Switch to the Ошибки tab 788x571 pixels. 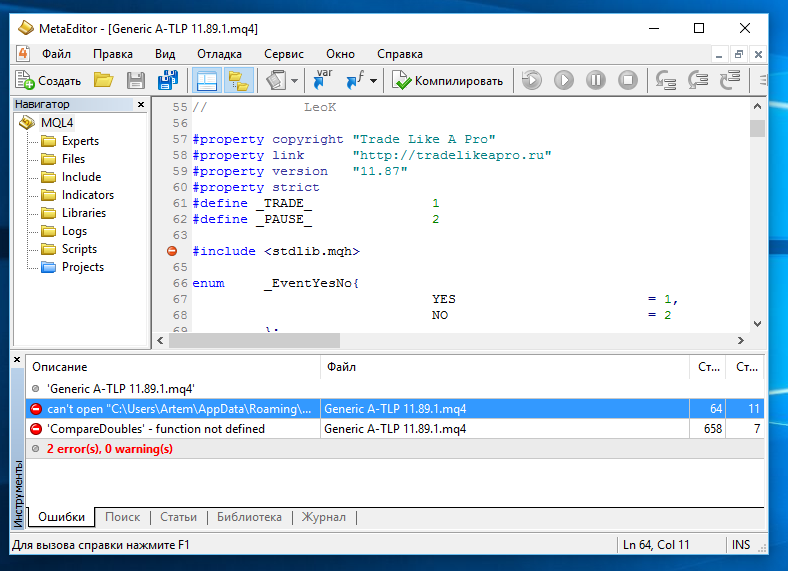[x=61, y=517]
